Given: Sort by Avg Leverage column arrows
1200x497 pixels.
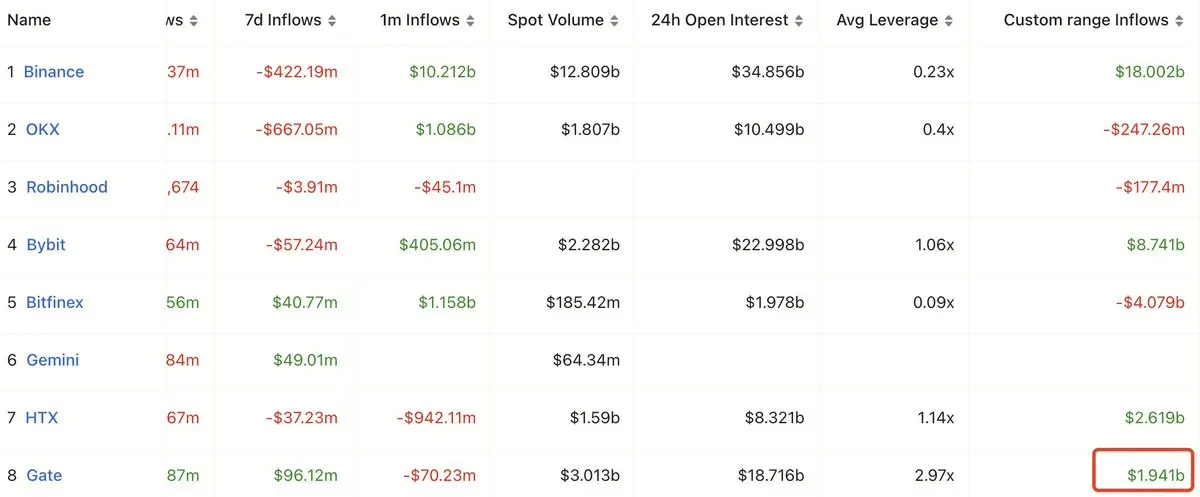Looking at the screenshot, I should point(949,20).
